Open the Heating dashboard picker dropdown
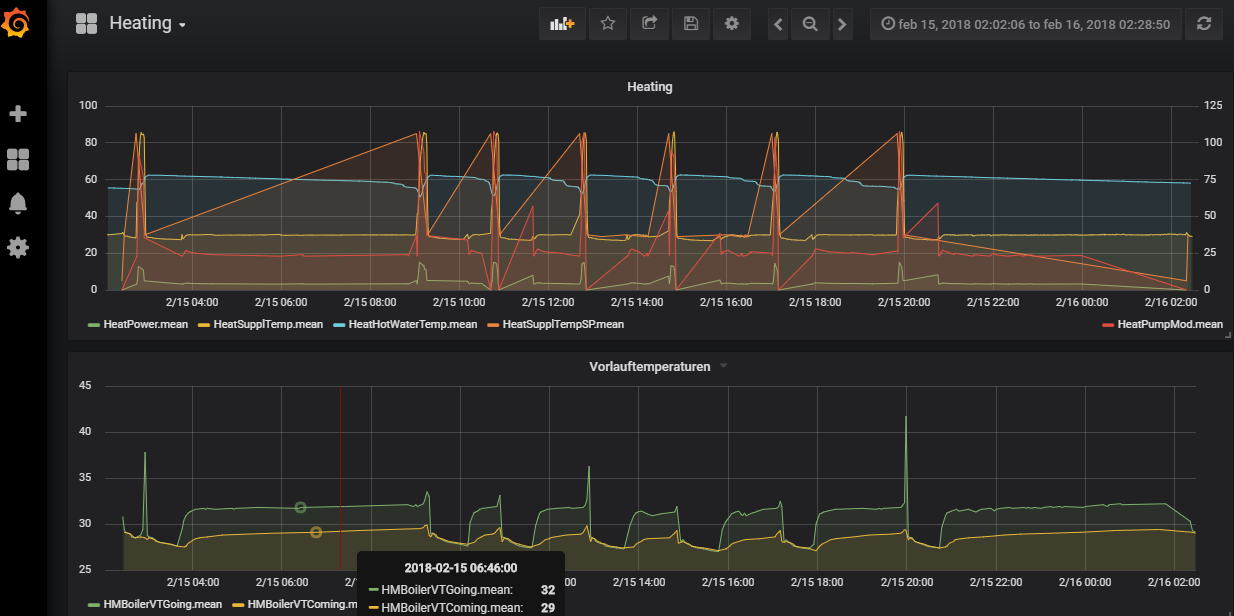This screenshot has width=1234, height=616. coord(147,24)
